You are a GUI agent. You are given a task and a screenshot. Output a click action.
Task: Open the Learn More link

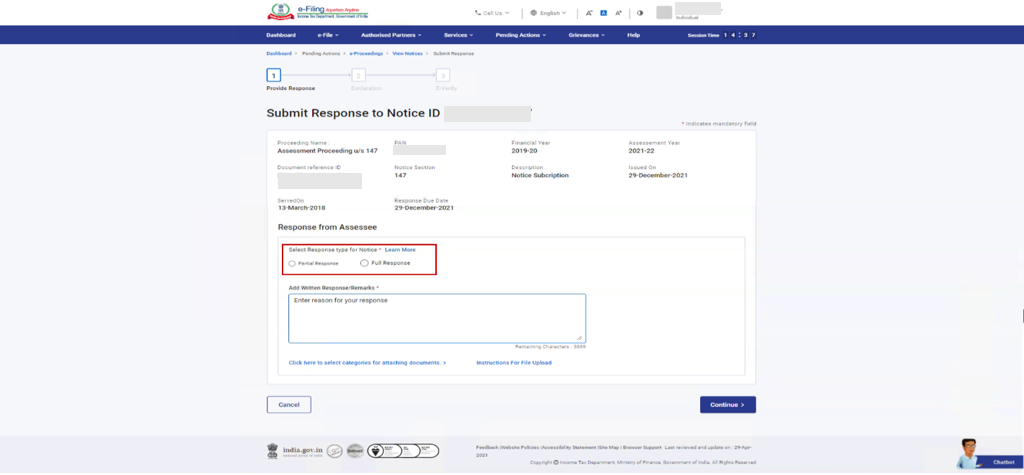click(x=400, y=249)
